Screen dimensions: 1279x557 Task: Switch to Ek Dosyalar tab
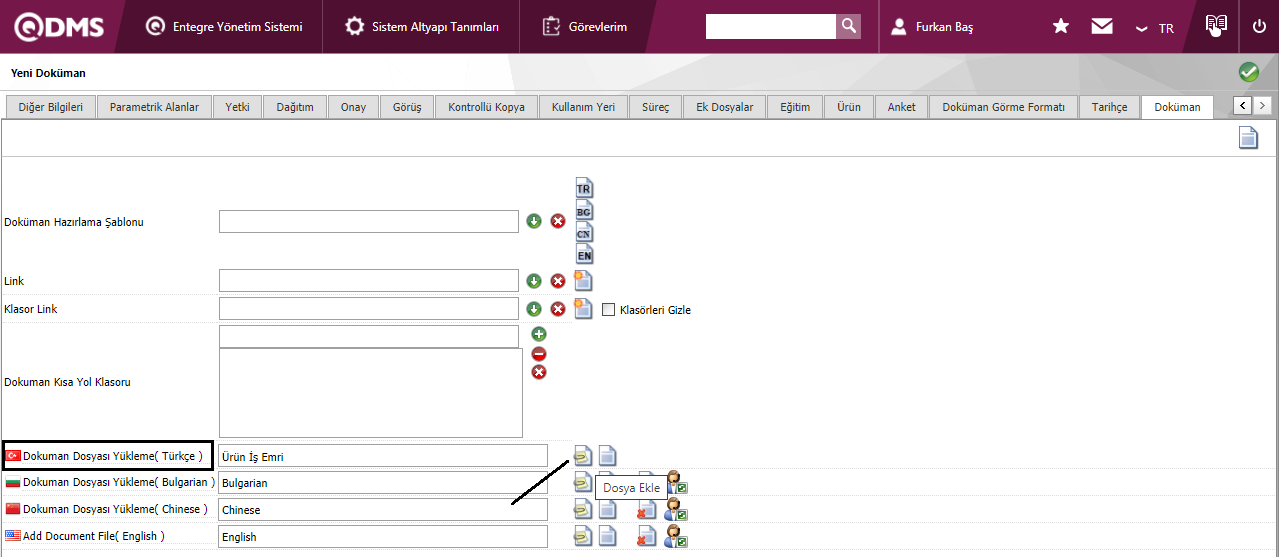pos(725,107)
